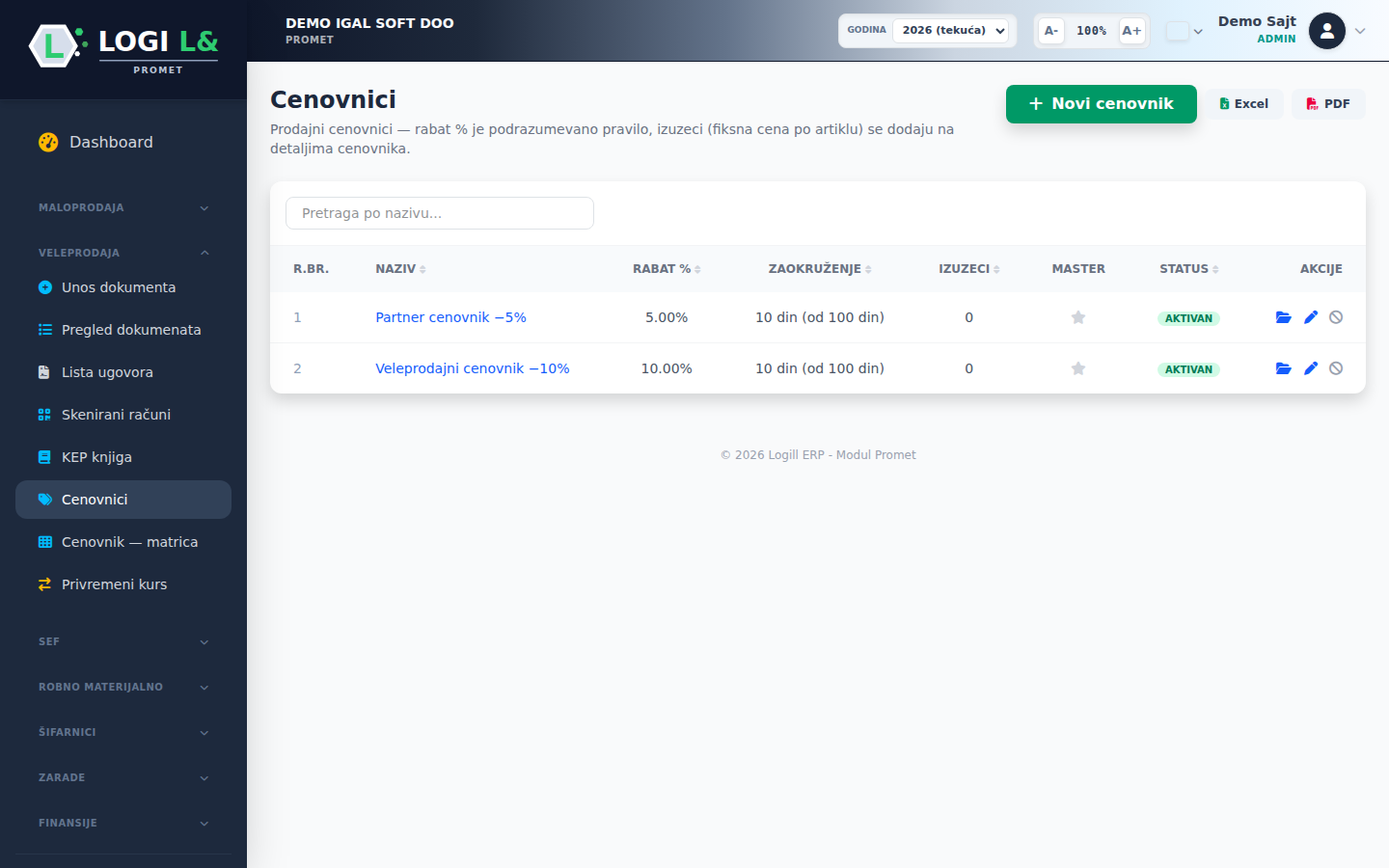Open Veleprodajni cenovnik −10% link
1389x868 pixels.
click(473, 368)
